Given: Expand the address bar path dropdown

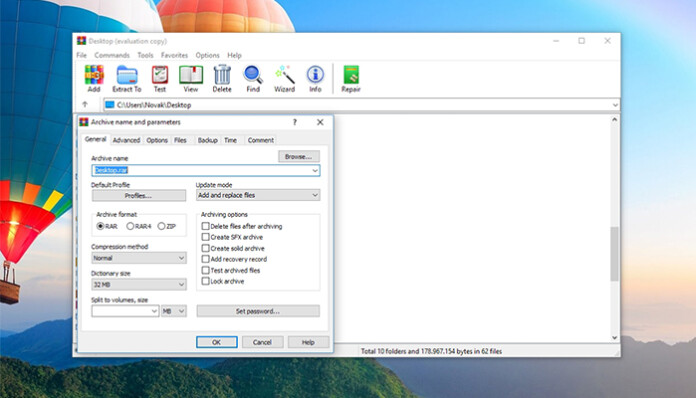Looking at the screenshot, I should pyautogui.click(x=615, y=105).
